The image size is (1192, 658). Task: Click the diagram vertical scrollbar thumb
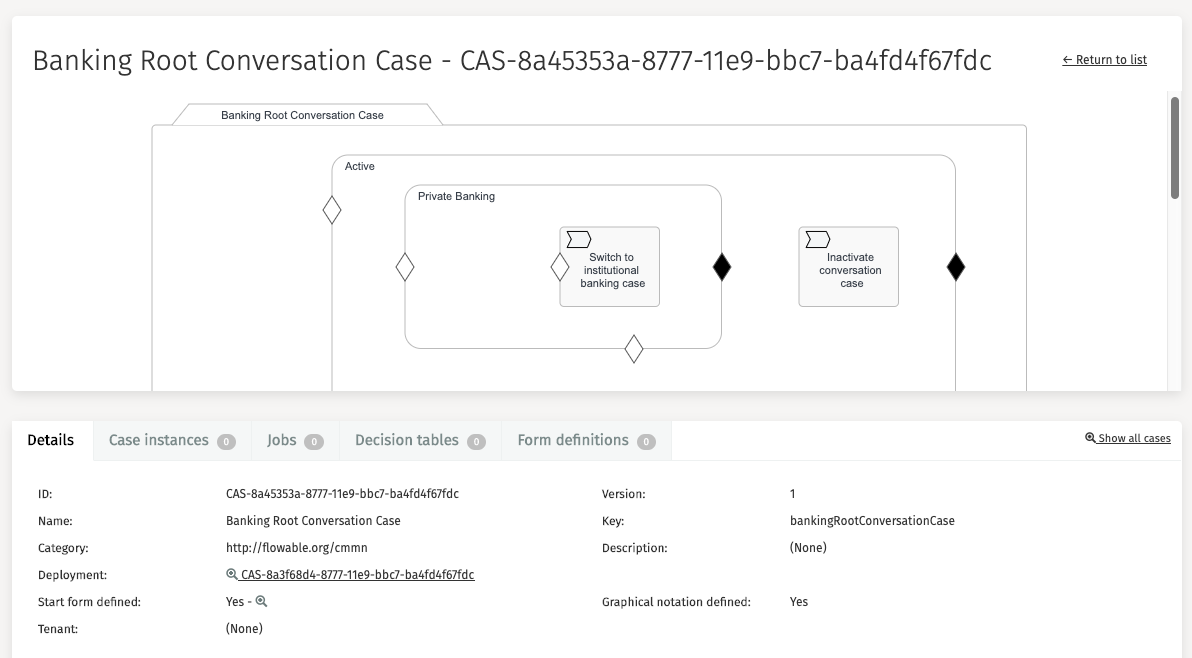point(1175,148)
